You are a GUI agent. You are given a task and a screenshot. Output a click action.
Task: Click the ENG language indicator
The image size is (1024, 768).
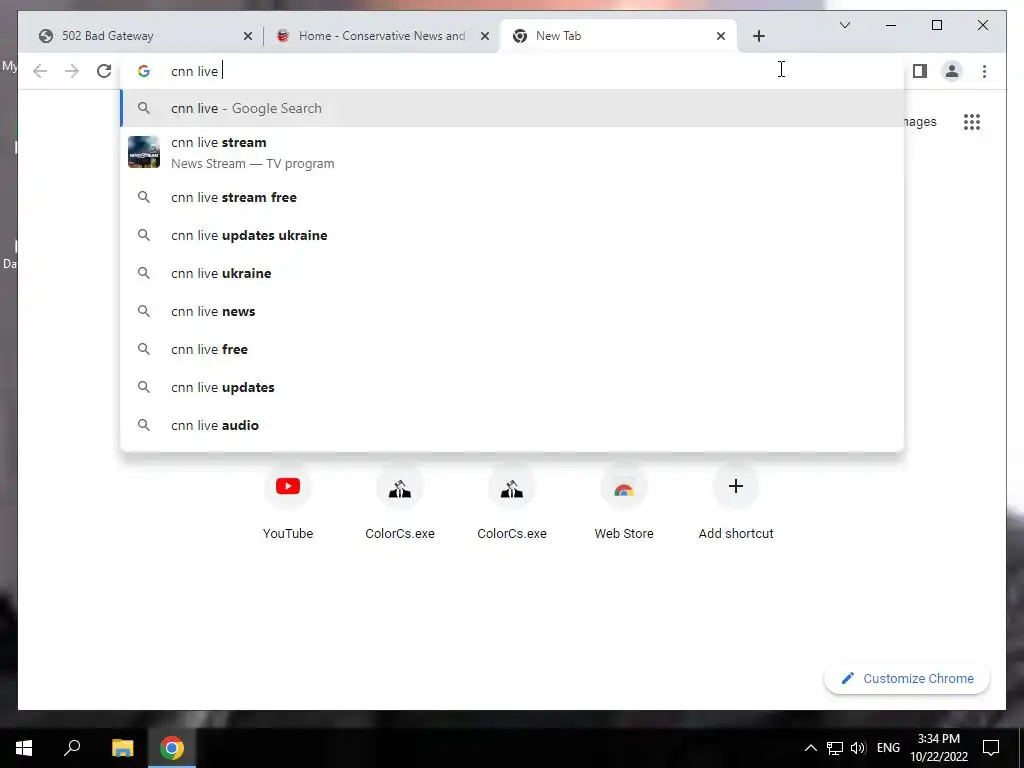coord(888,748)
